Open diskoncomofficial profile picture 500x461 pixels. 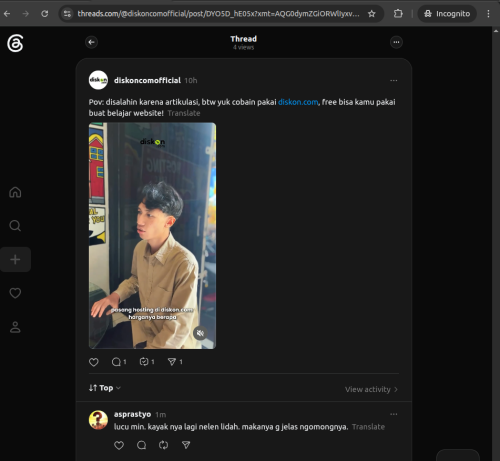[x=98, y=80]
